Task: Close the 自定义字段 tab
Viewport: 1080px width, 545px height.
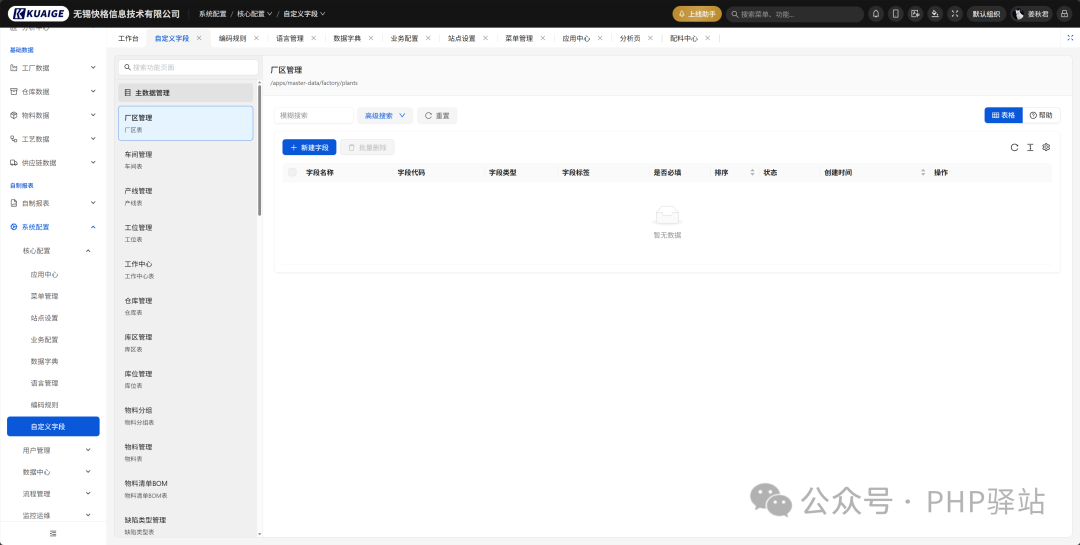Action: click(199, 39)
